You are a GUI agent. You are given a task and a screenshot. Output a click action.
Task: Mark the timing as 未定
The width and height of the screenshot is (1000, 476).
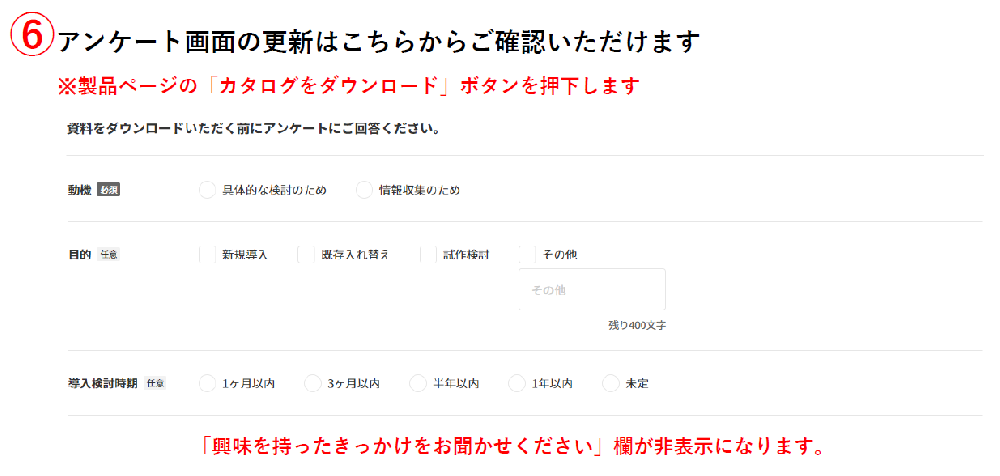point(610,383)
